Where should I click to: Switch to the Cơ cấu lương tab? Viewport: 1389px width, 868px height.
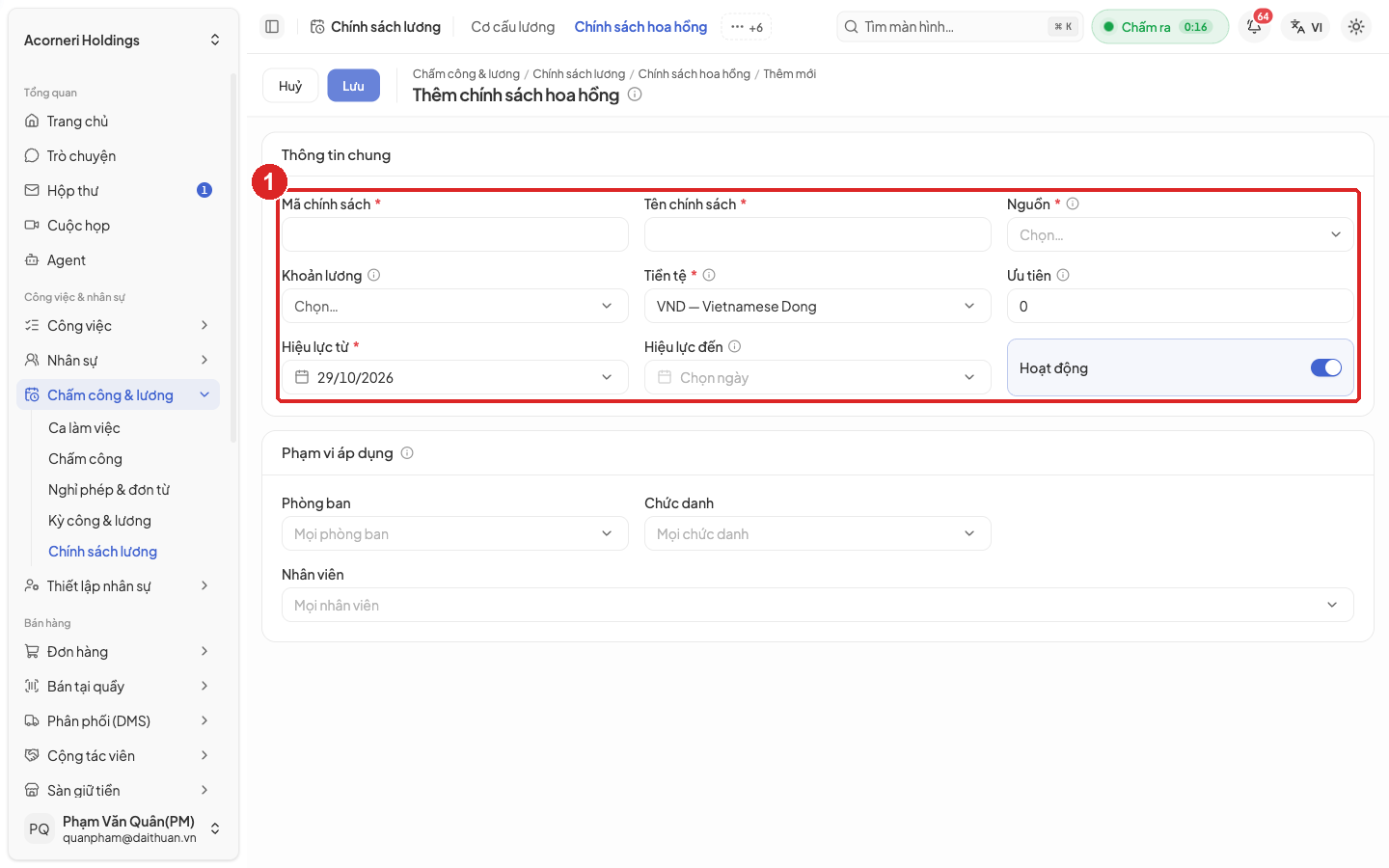coord(513,27)
